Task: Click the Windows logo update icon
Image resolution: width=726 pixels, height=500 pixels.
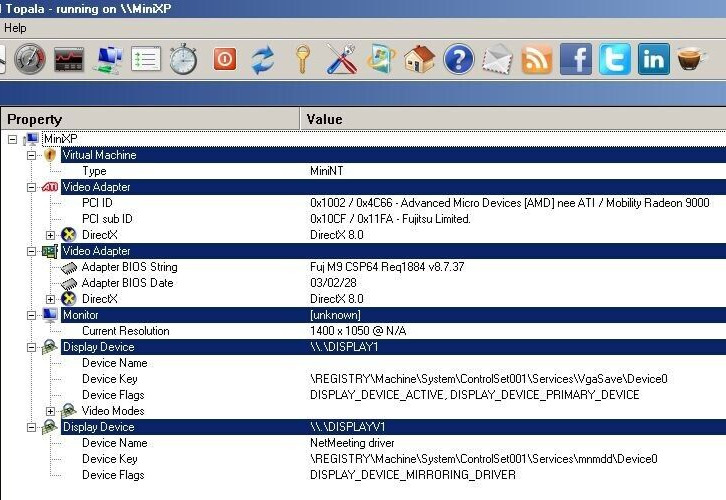Action: [x=381, y=59]
